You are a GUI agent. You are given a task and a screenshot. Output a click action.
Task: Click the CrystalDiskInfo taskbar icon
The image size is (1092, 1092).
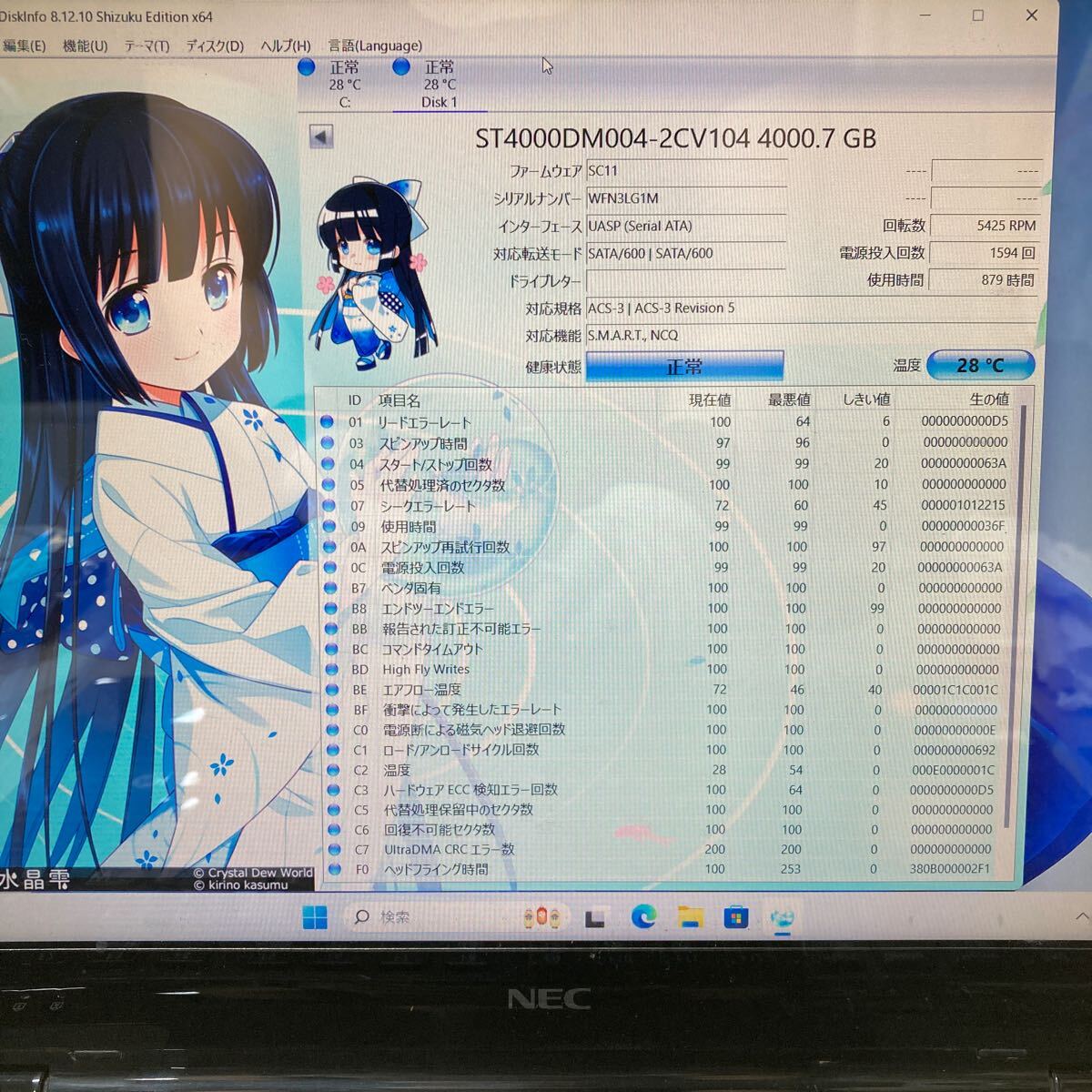782,918
